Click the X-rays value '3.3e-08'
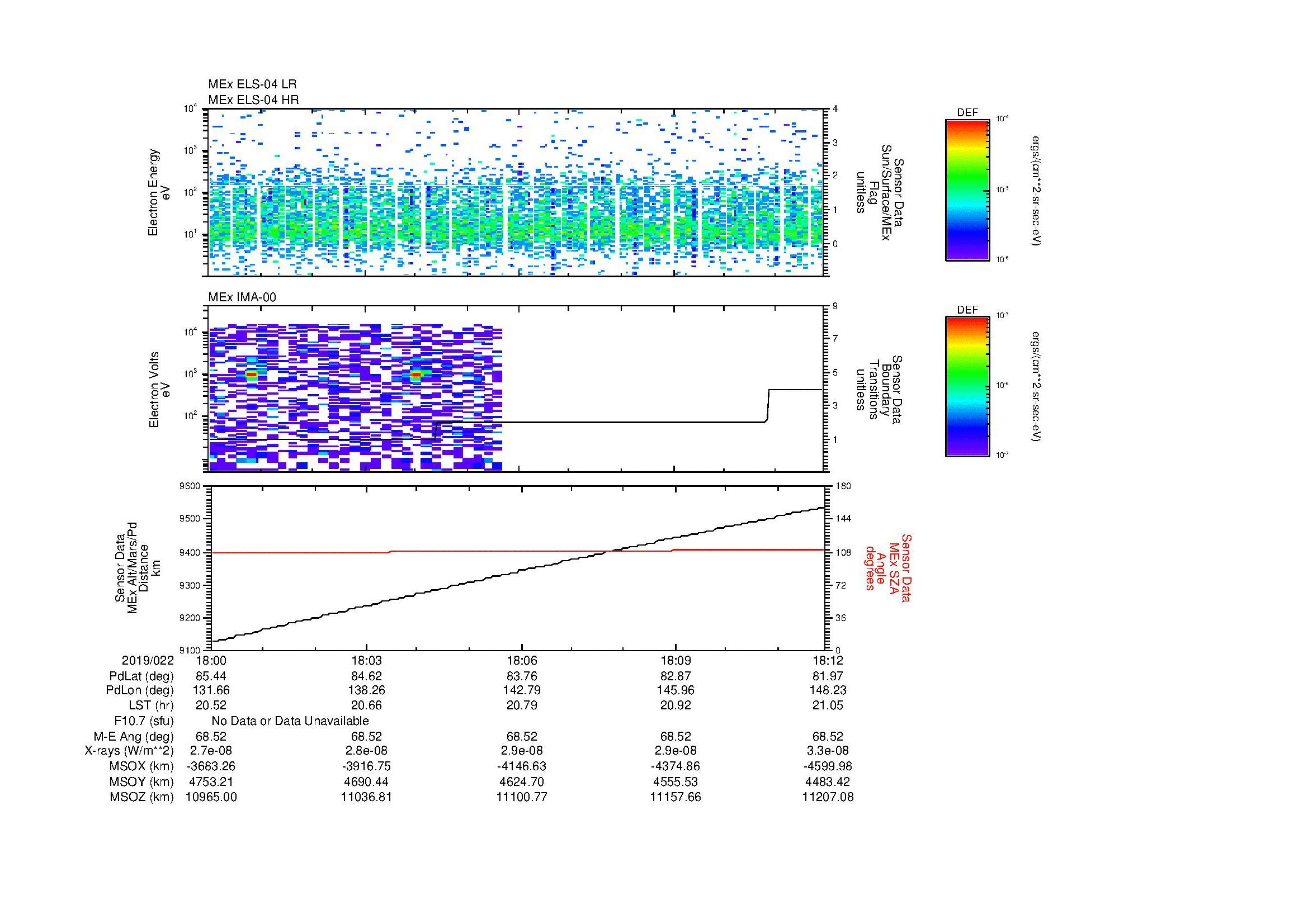 [828, 751]
